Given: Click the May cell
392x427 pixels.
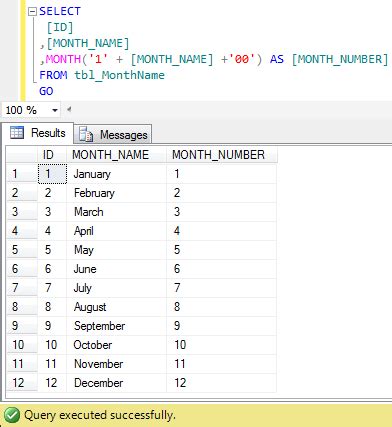Looking at the screenshot, I should [116, 250].
